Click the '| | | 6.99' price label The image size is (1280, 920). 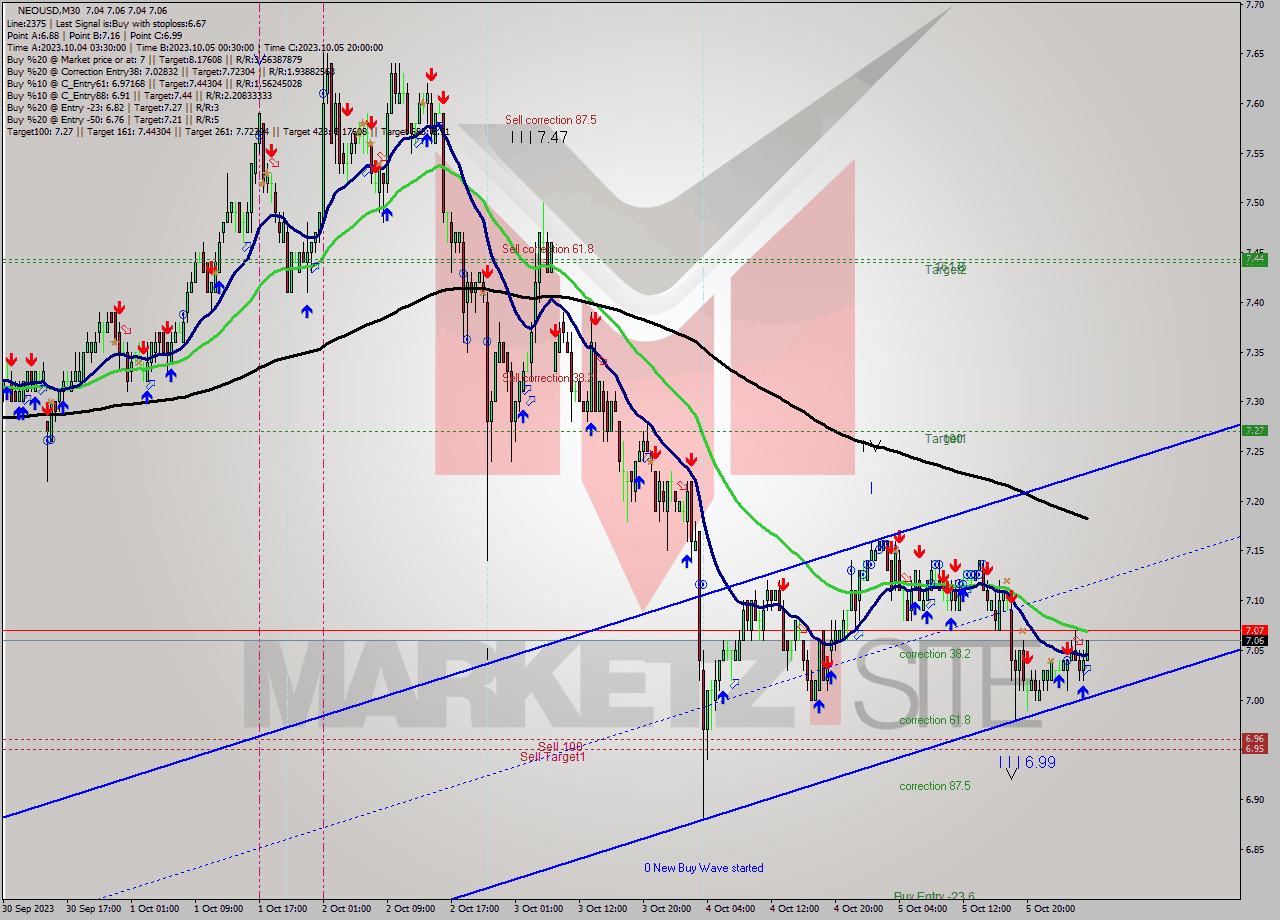1026,762
